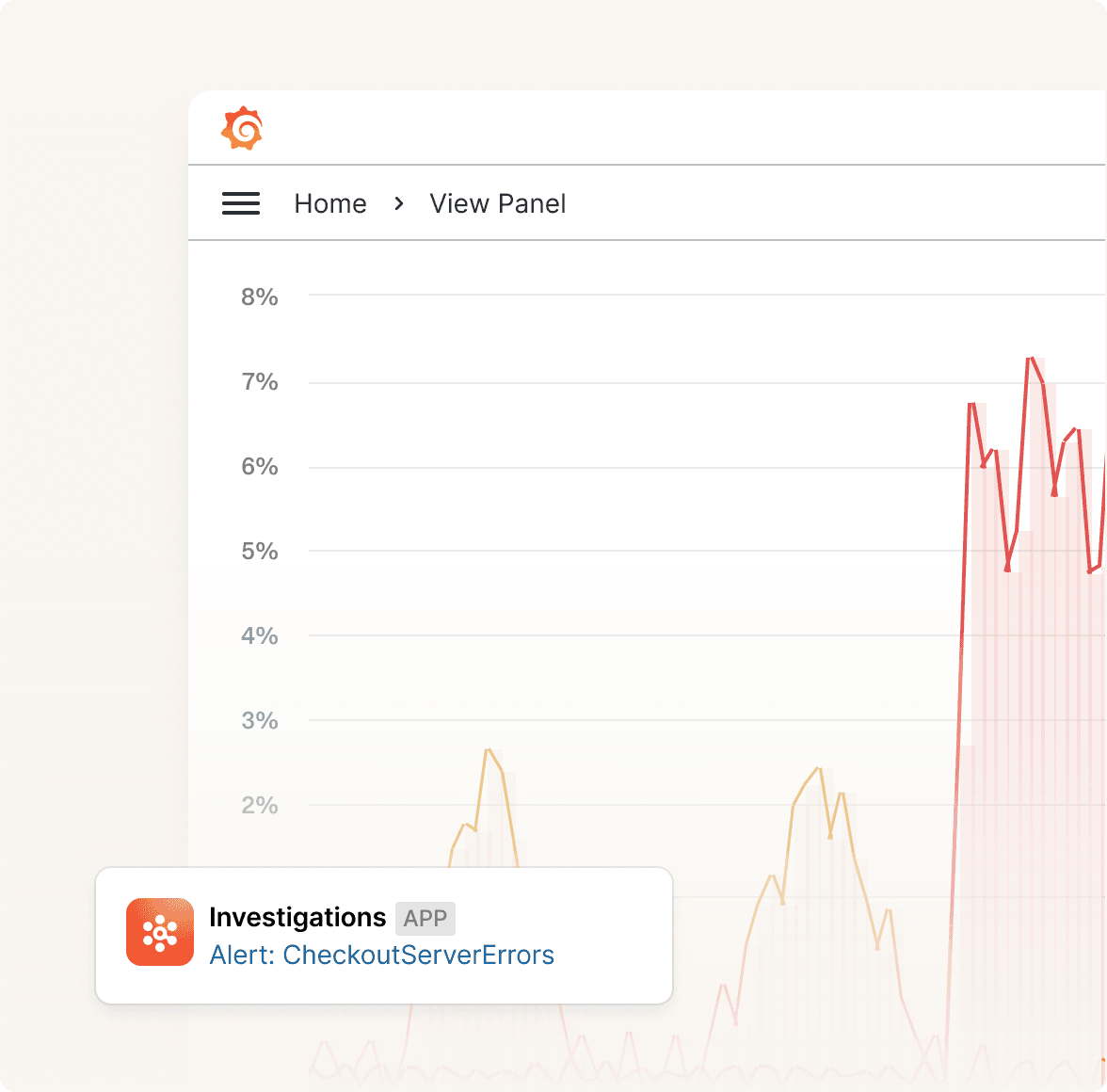
Task: Click the 3% y-axis label
Action: tap(259, 721)
